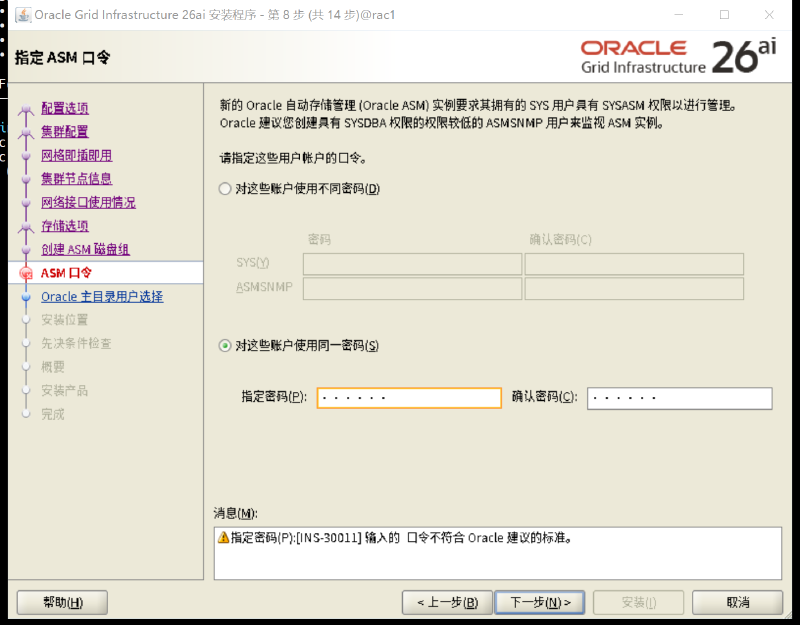This screenshot has height=625, width=800.
Task: Click the INS-30011 warning message text
Action: (402, 538)
